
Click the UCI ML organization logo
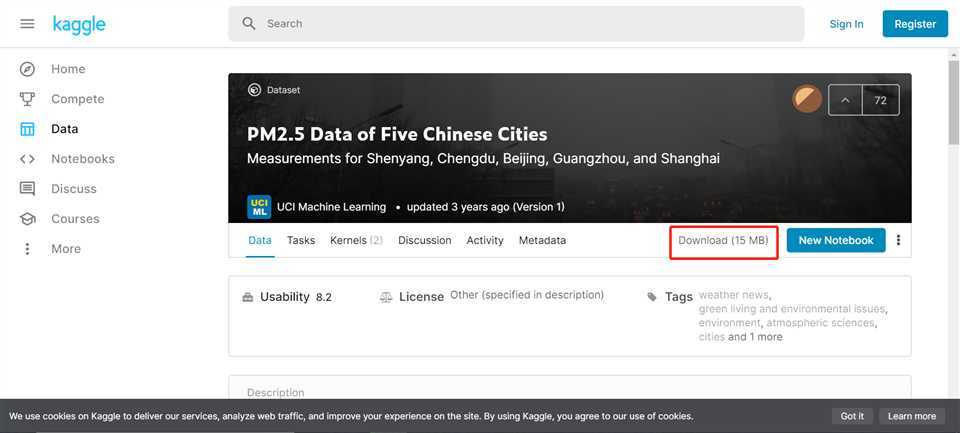259,207
